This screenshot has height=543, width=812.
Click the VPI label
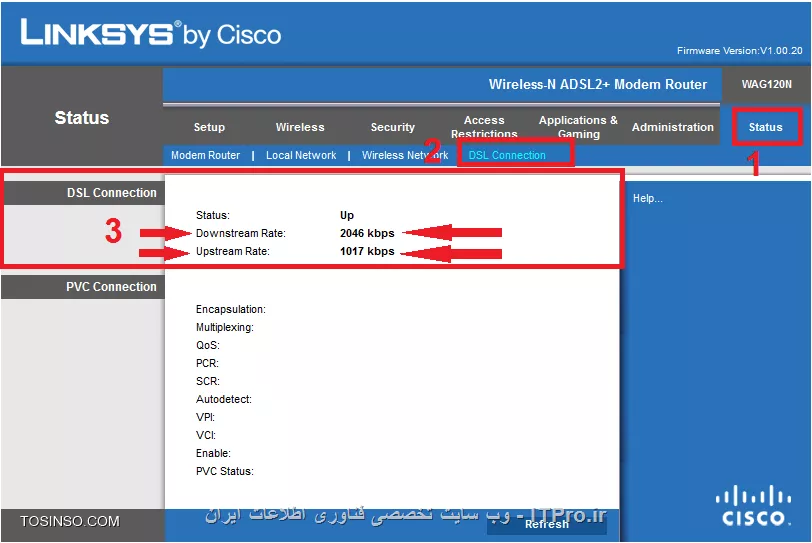pyautogui.click(x=206, y=417)
